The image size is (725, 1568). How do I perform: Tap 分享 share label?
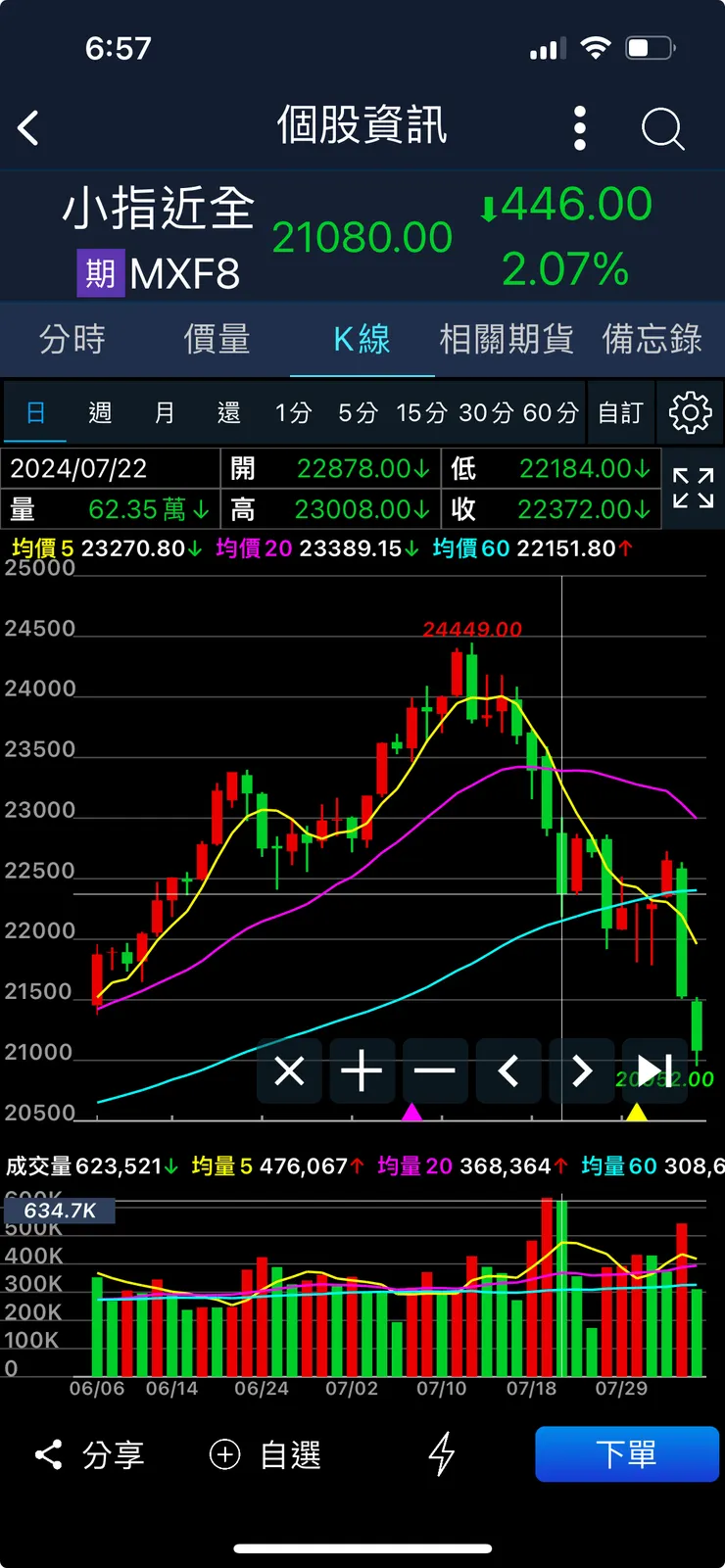[114, 1454]
